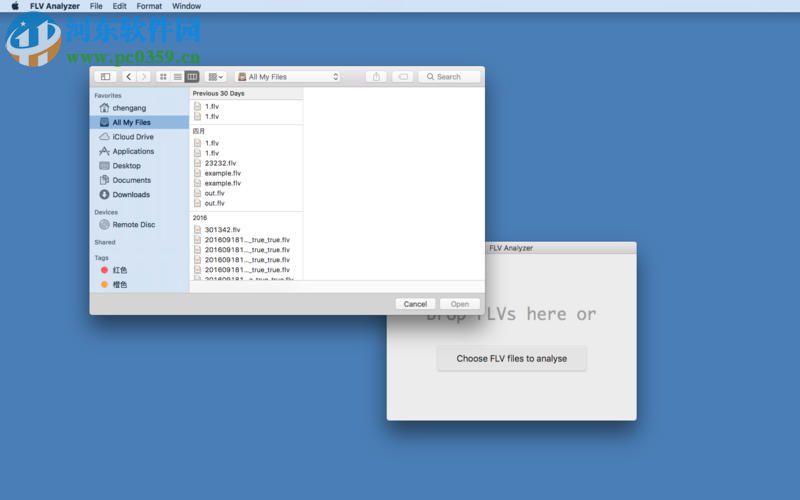Select the first example.flv file
This screenshot has width=800, height=500.
(x=246, y=173)
